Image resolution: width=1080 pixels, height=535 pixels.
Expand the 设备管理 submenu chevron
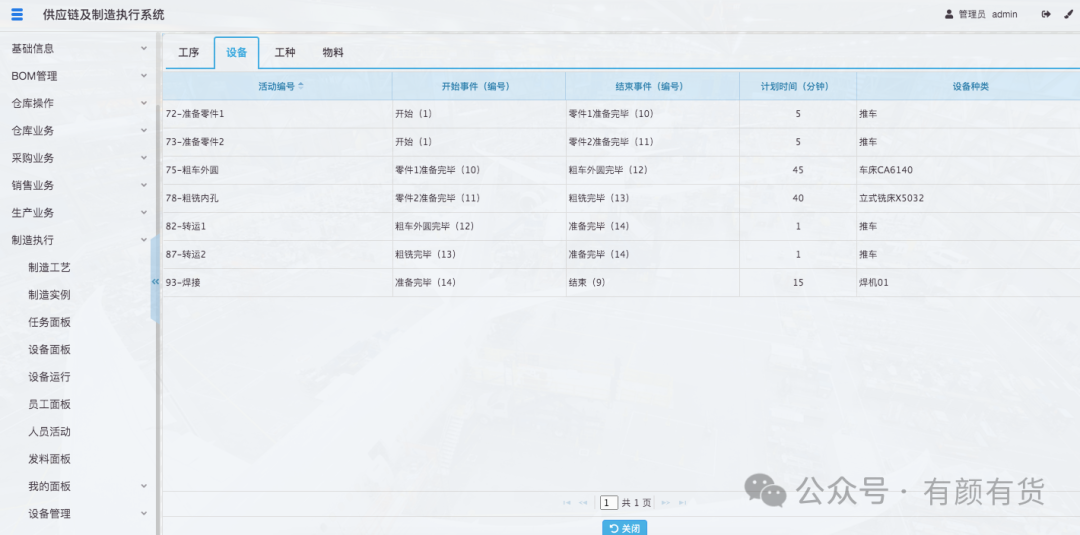pos(144,514)
